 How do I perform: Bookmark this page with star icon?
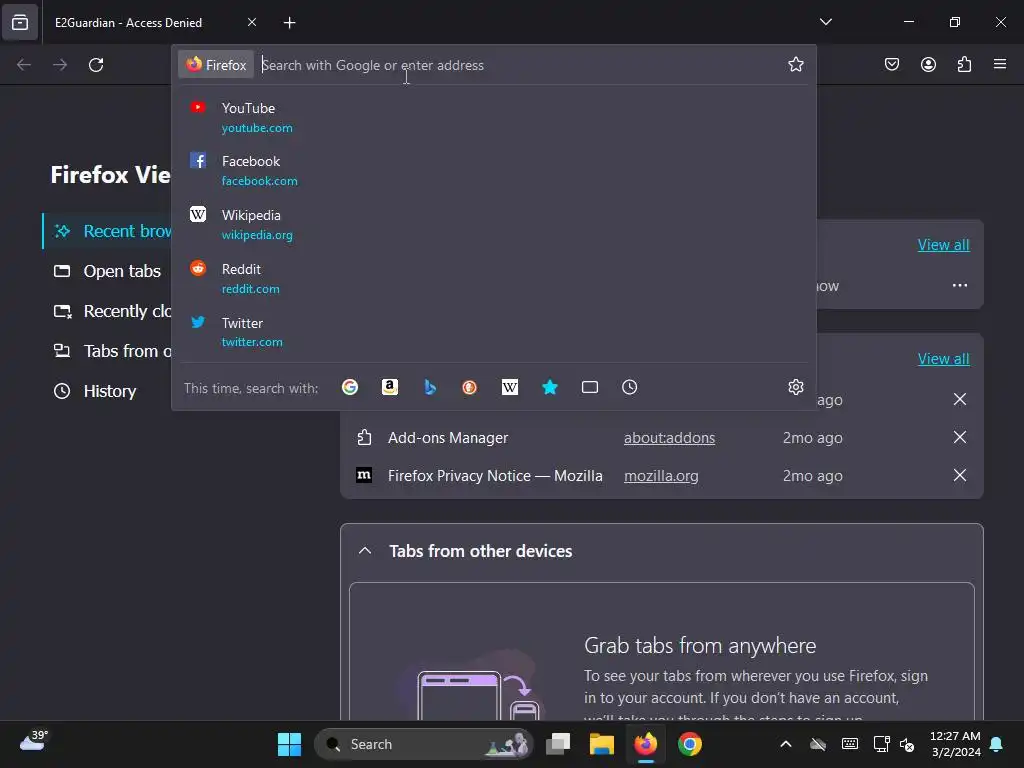[x=795, y=65]
